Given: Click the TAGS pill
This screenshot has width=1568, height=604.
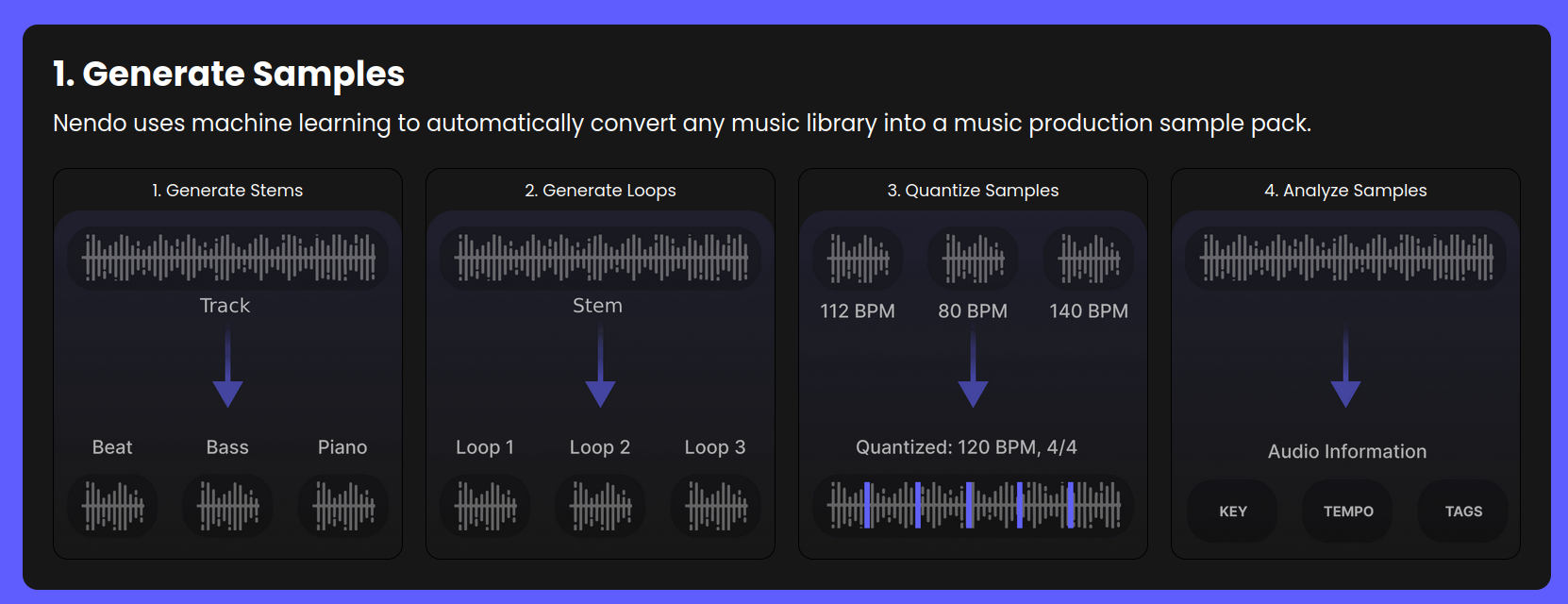Looking at the screenshot, I should pos(1463,512).
